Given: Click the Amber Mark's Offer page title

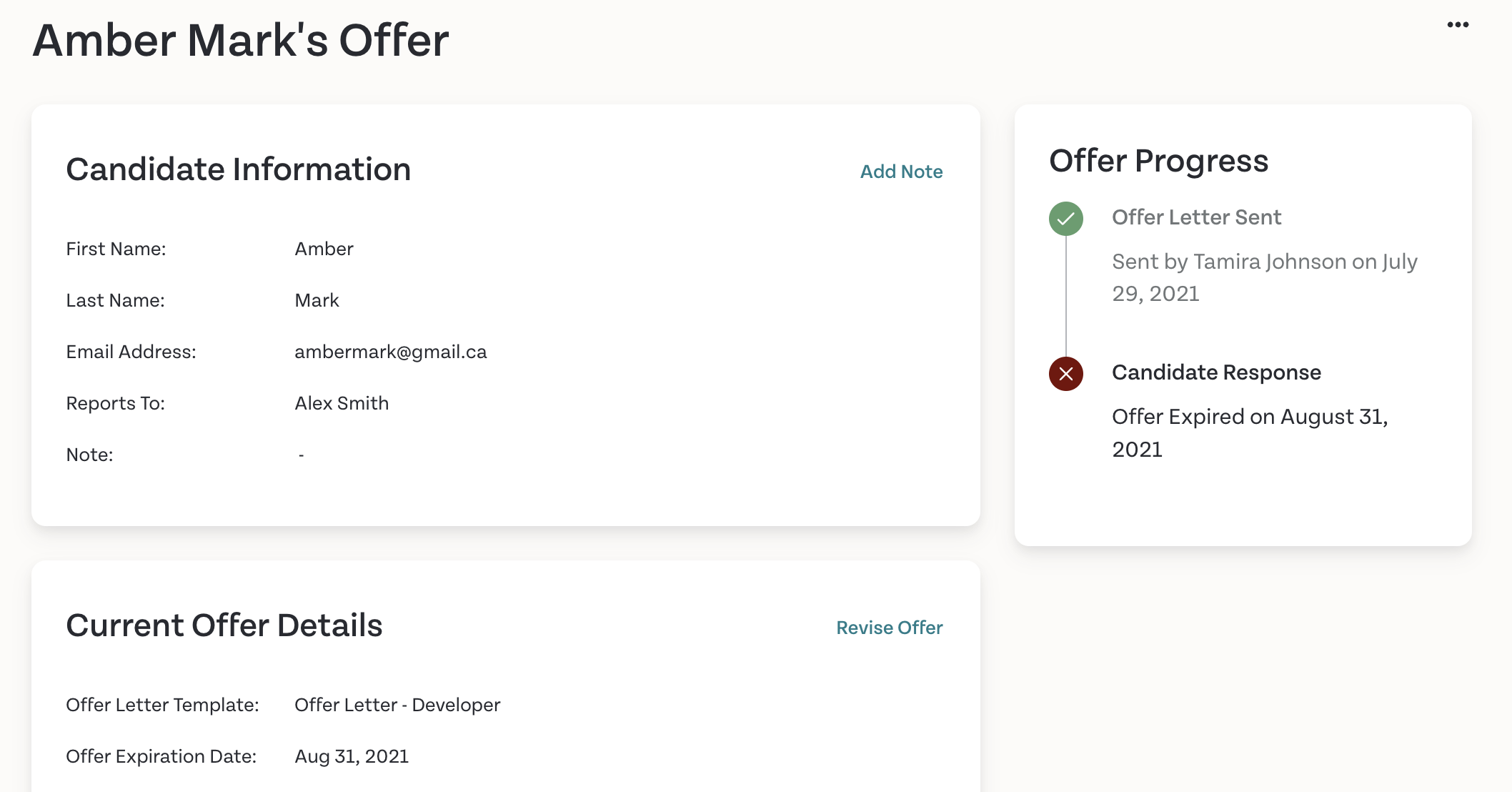Looking at the screenshot, I should click(x=241, y=40).
